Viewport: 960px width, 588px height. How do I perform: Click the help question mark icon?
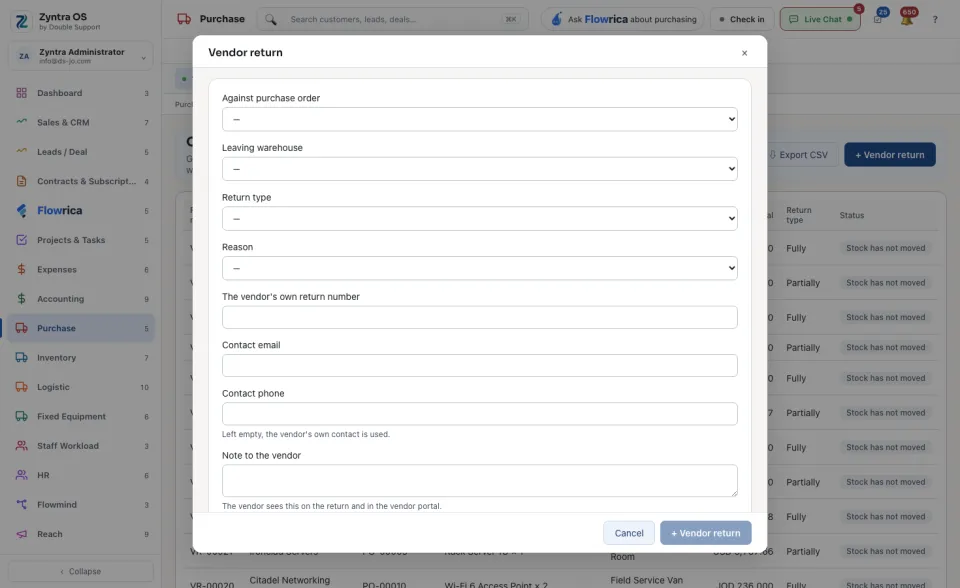point(935,20)
